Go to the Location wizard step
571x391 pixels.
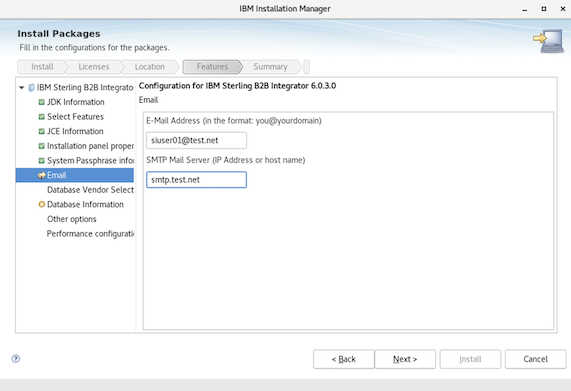coord(150,67)
